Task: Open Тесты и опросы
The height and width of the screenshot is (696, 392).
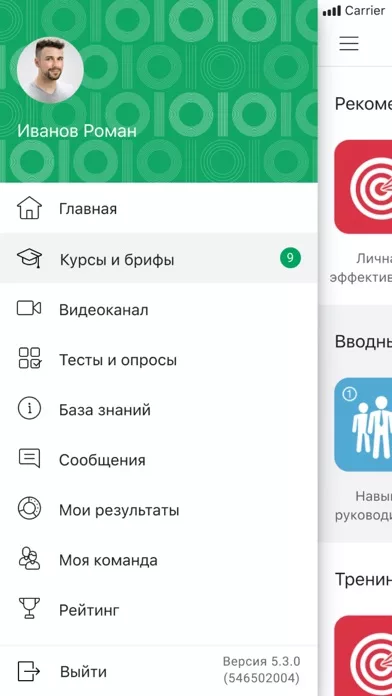Action: (159, 359)
